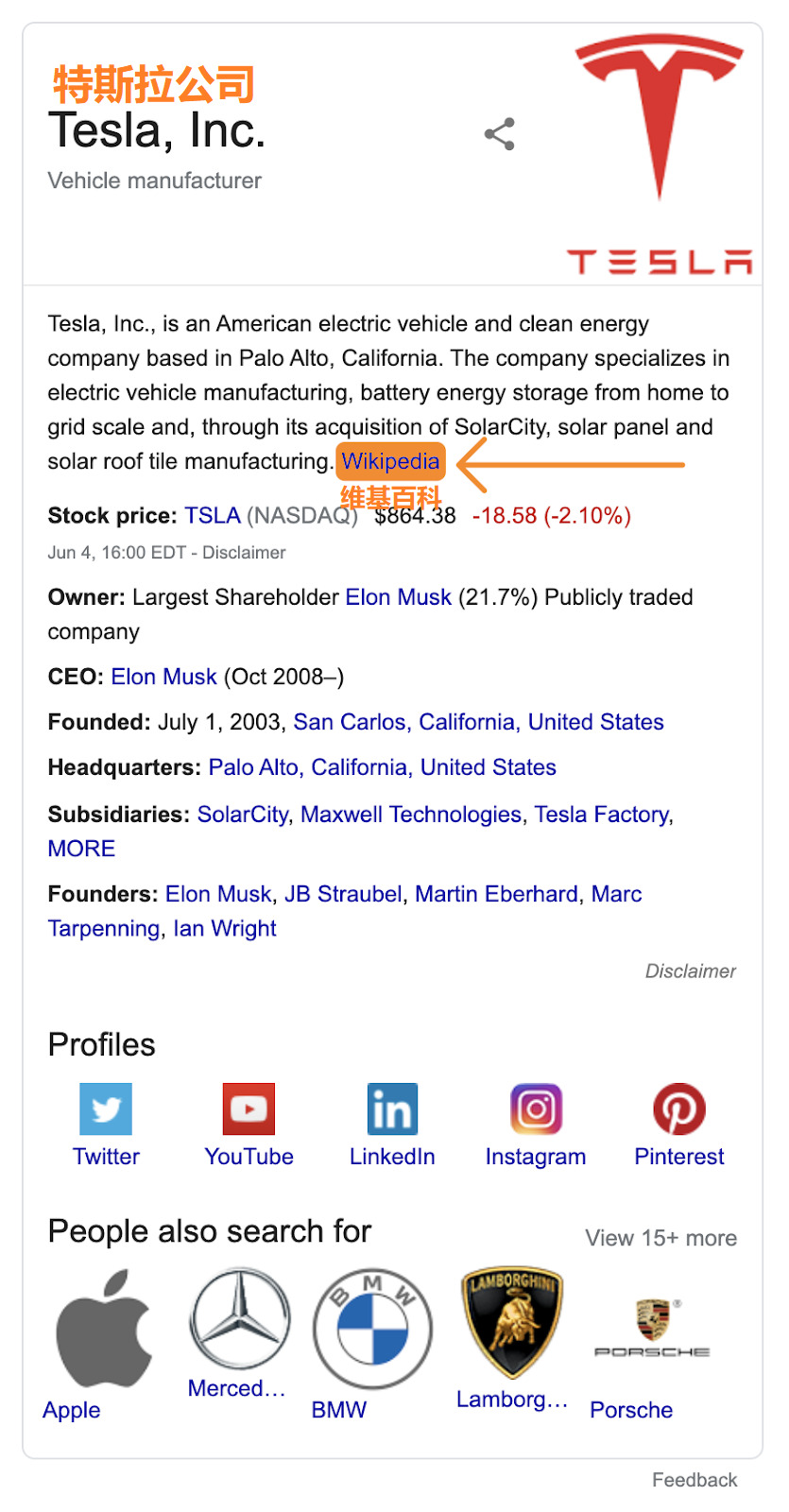
Task: Click View 15+ more
Action: coord(660,1237)
